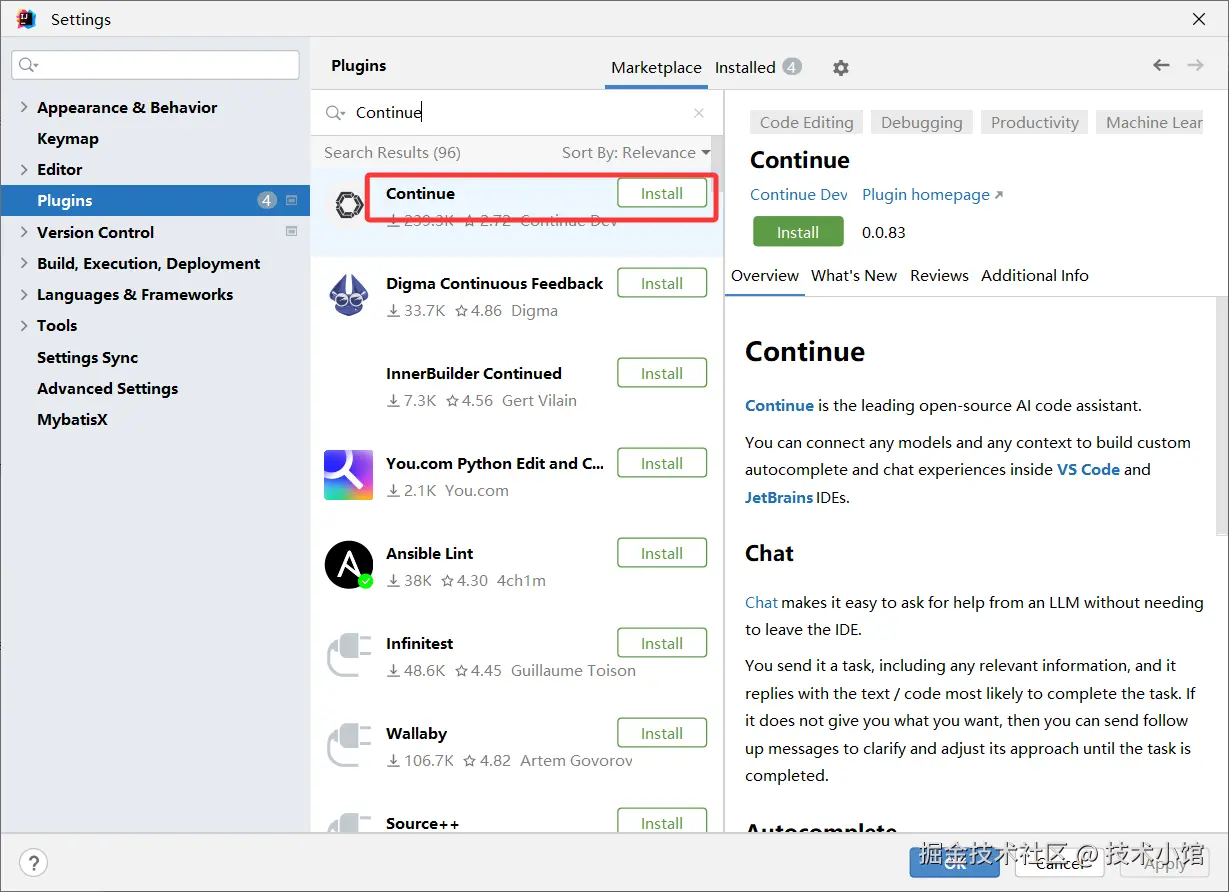Follow the Continue link in overview text
The width and height of the screenshot is (1229, 892).
coord(779,405)
